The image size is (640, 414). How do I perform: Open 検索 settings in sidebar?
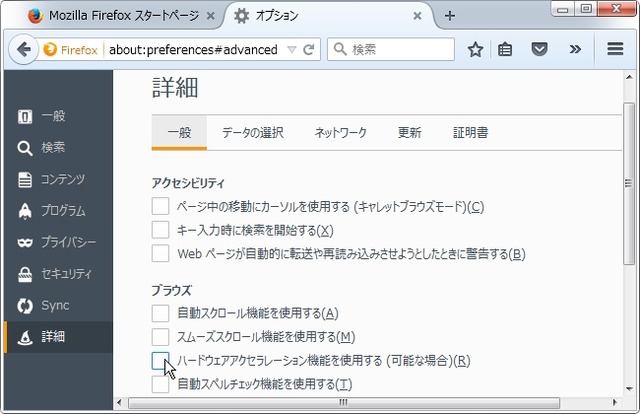58,147
